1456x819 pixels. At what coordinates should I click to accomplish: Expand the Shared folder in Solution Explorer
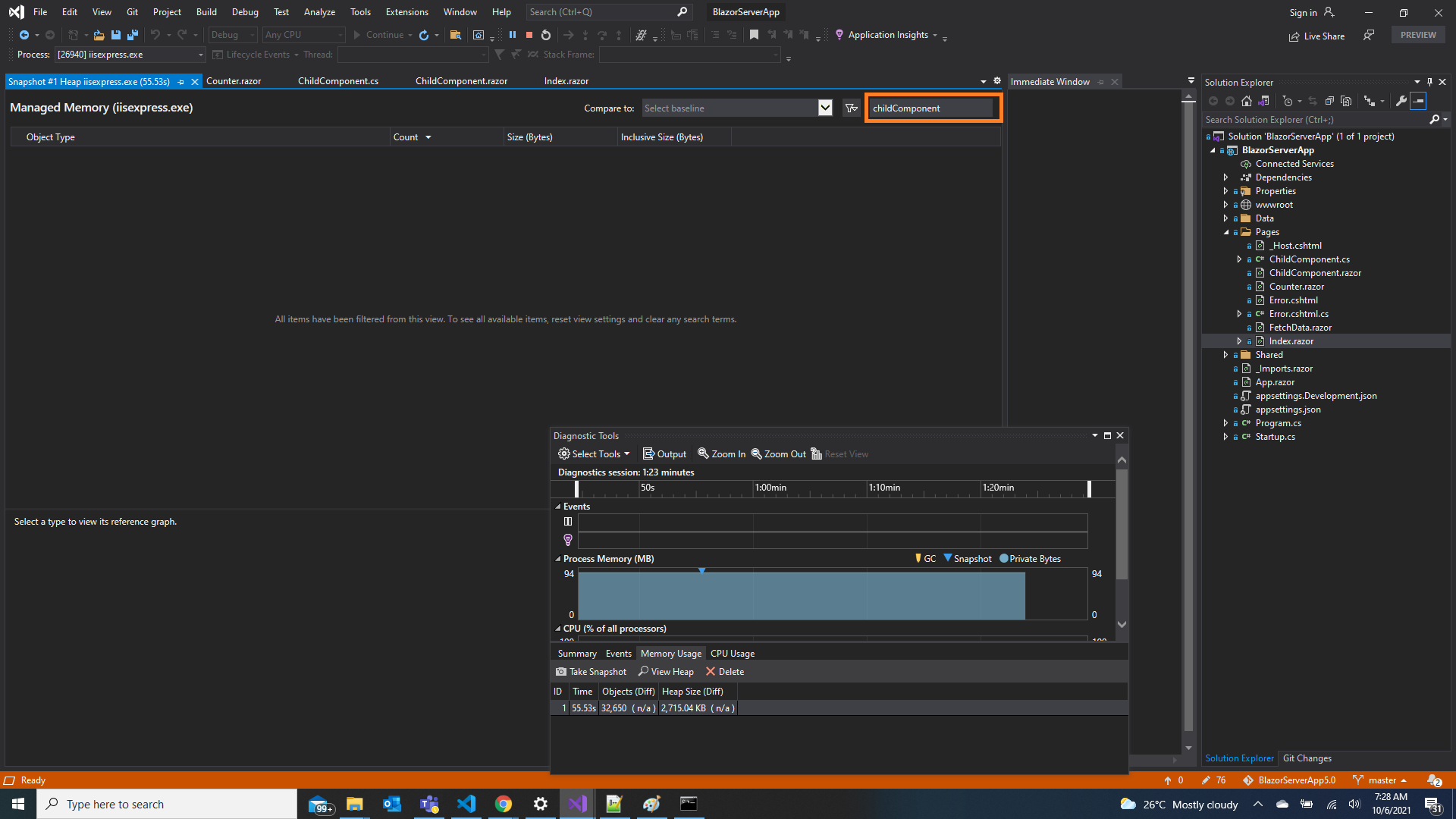tap(1227, 354)
